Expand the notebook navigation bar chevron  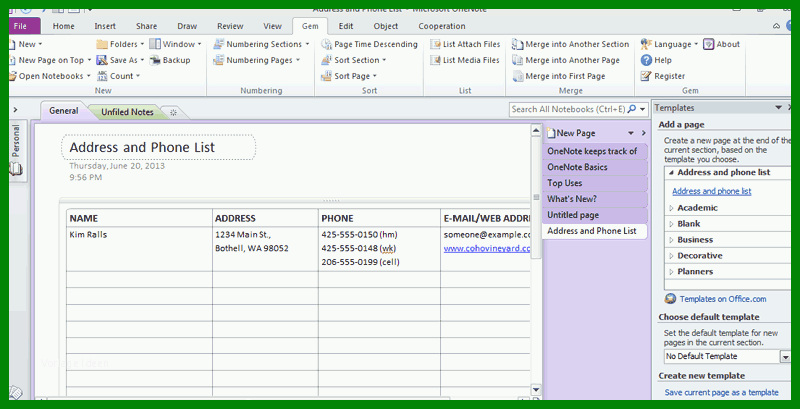15,109
